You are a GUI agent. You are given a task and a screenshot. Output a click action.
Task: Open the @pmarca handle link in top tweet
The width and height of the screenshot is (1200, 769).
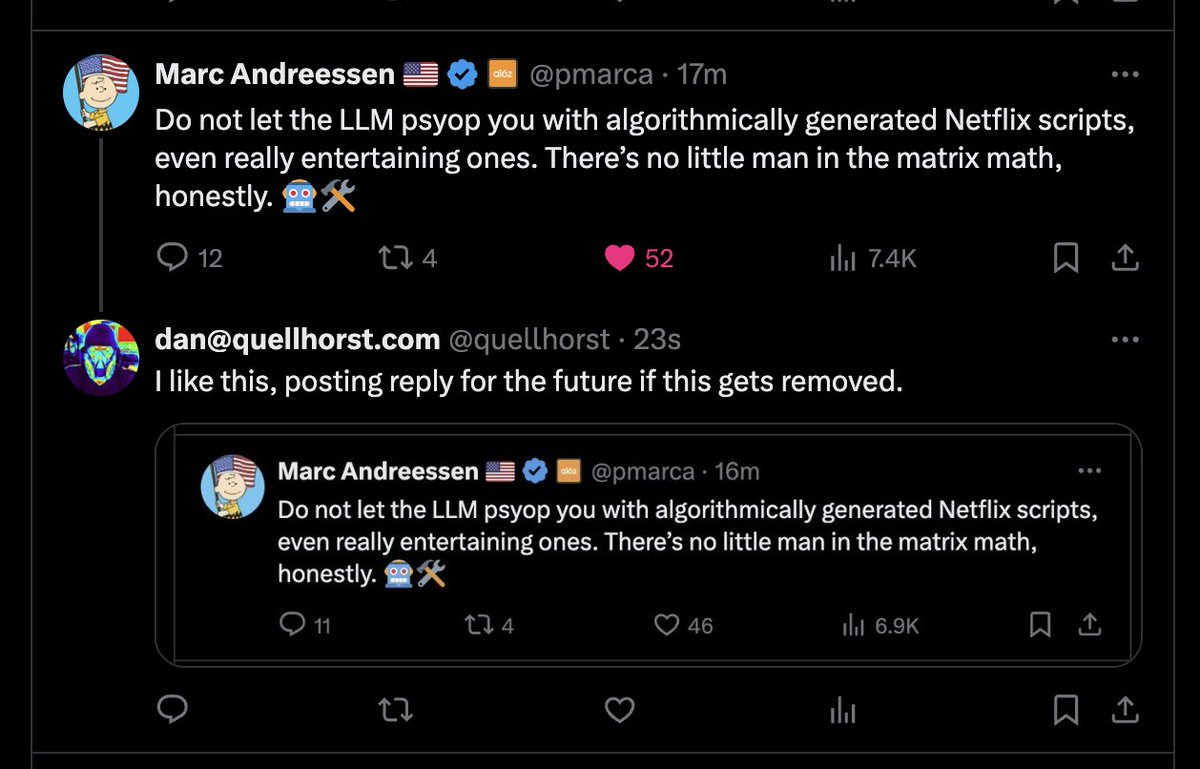pyautogui.click(x=591, y=74)
